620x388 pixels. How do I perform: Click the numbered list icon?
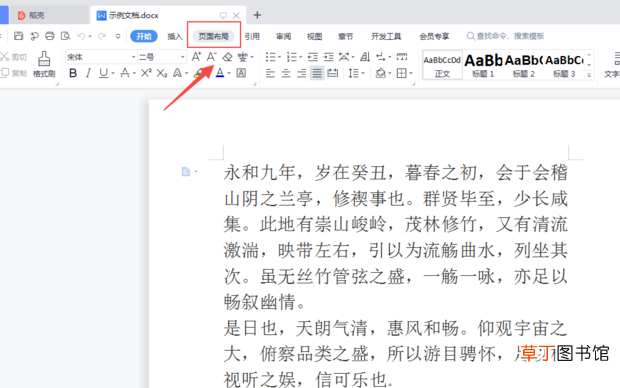point(292,57)
